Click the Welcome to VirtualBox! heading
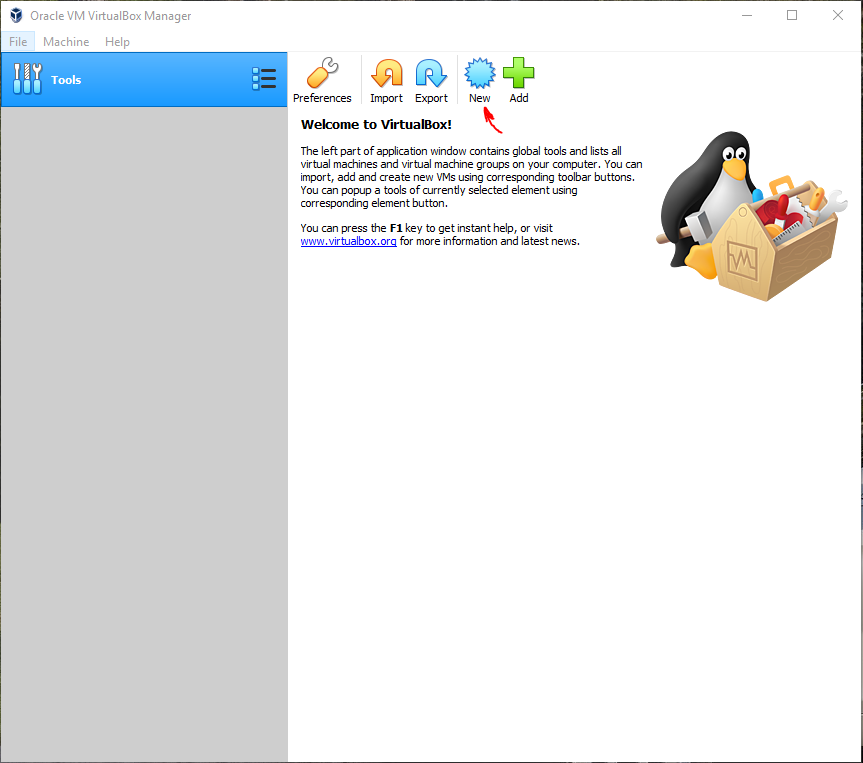Viewport: 863px width, 763px height. (376, 124)
